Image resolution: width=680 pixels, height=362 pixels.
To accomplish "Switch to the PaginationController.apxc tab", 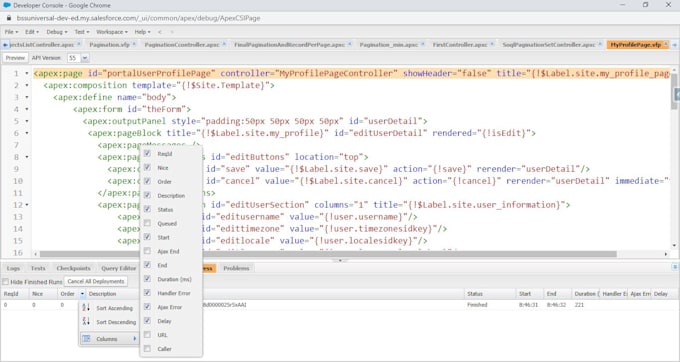I will click(182, 45).
